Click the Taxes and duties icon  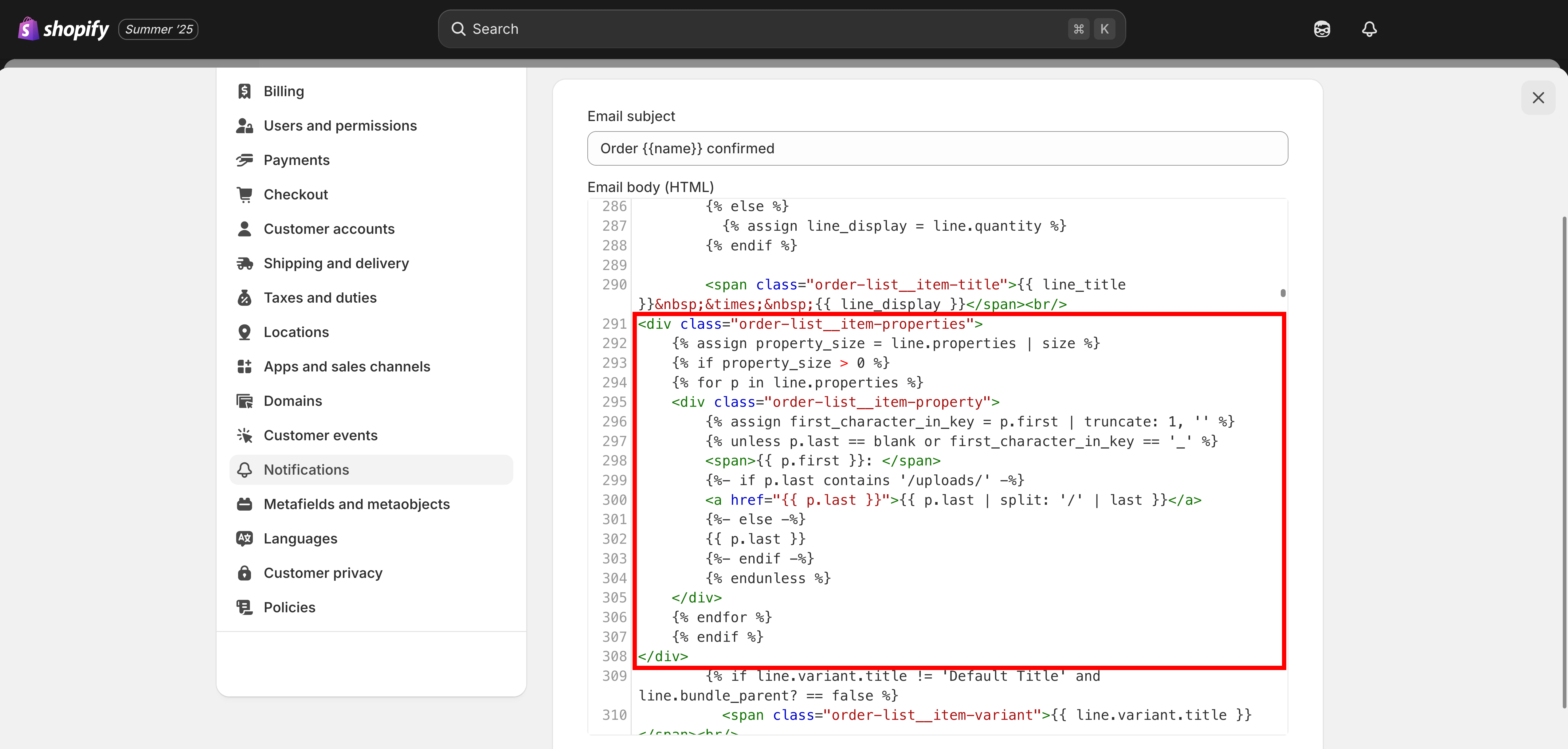245,298
